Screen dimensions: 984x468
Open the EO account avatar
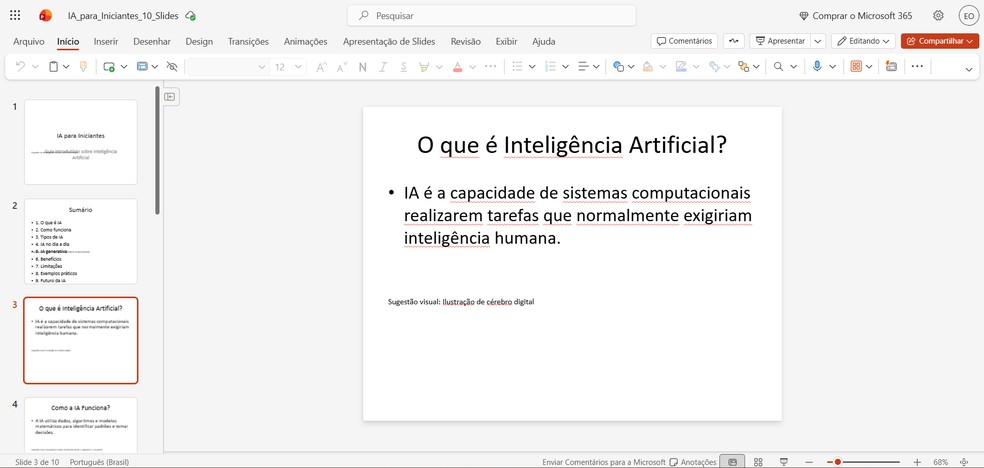(x=969, y=16)
